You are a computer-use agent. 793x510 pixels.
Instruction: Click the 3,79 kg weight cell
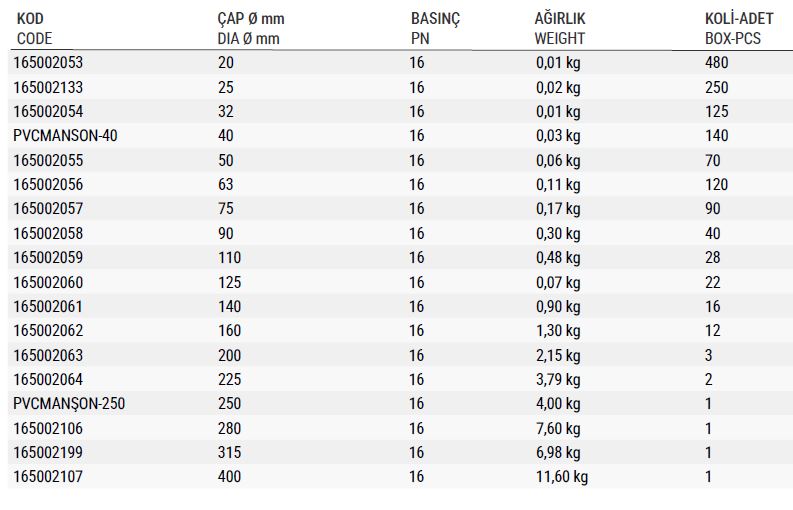coord(558,380)
